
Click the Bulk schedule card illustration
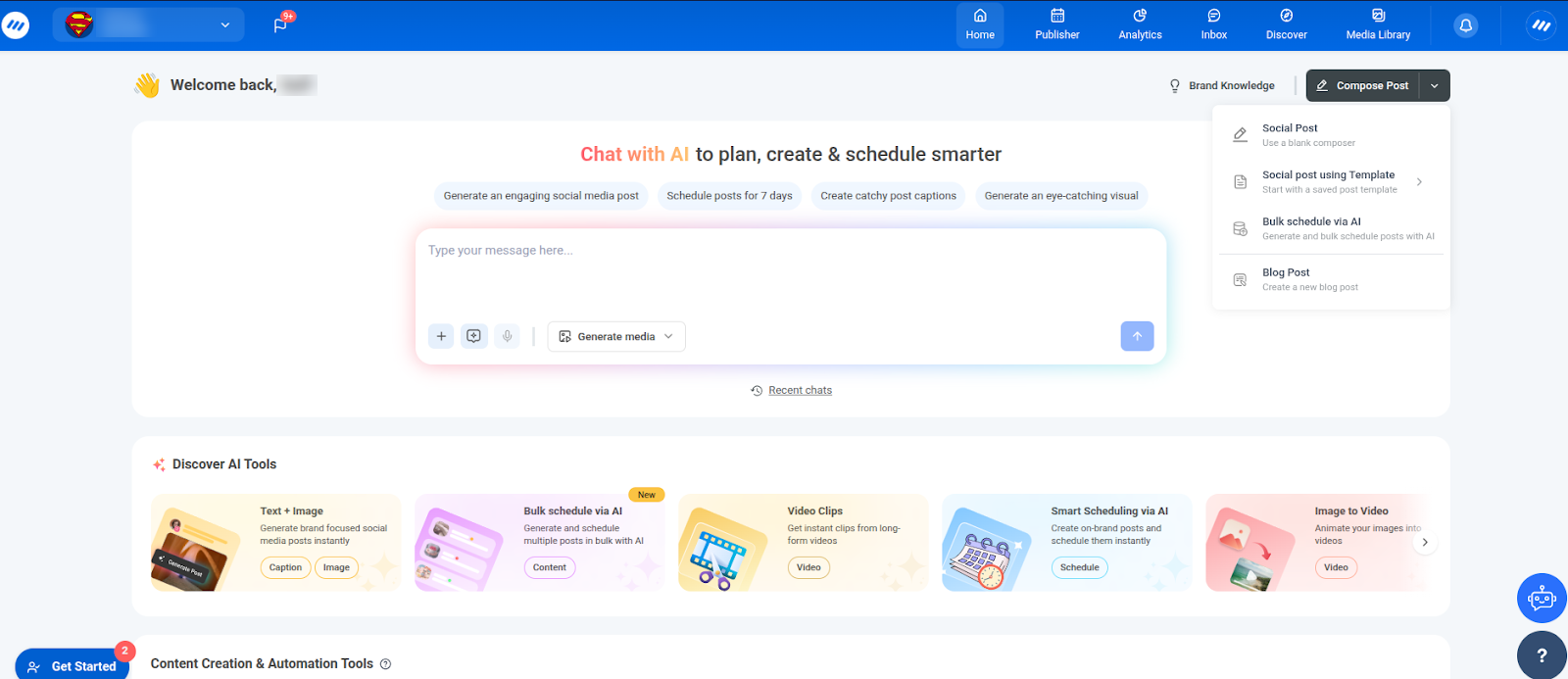pyautogui.click(x=458, y=551)
